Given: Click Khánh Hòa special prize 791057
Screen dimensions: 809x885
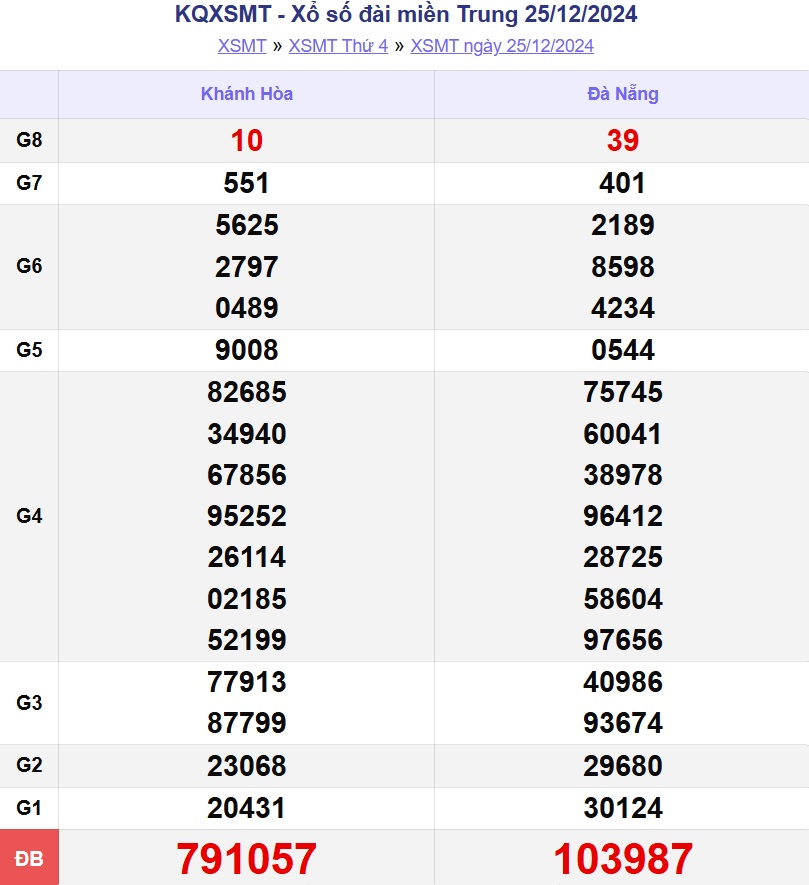Looking at the screenshot, I should [x=247, y=859].
